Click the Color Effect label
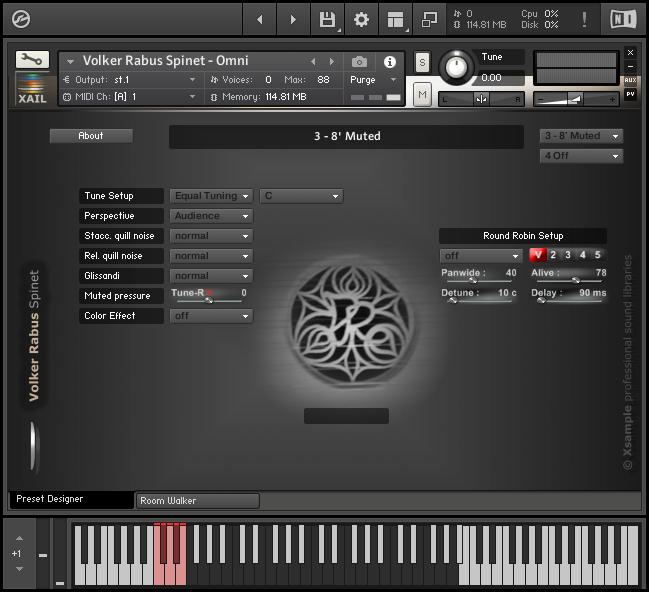The image size is (649, 592). pyautogui.click(x=121, y=316)
